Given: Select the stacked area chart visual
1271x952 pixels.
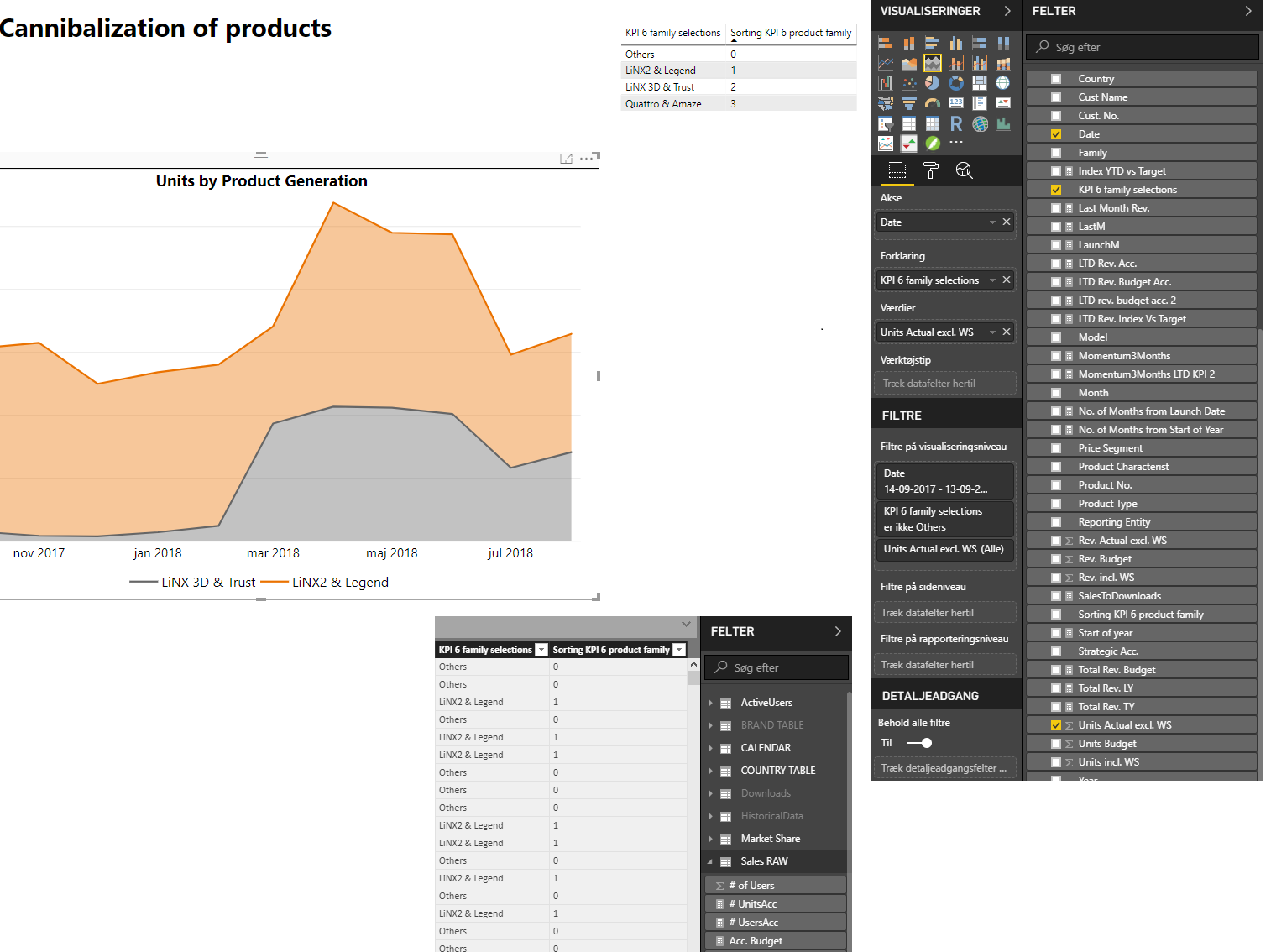Looking at the screenshot, I should click(933, 63).
